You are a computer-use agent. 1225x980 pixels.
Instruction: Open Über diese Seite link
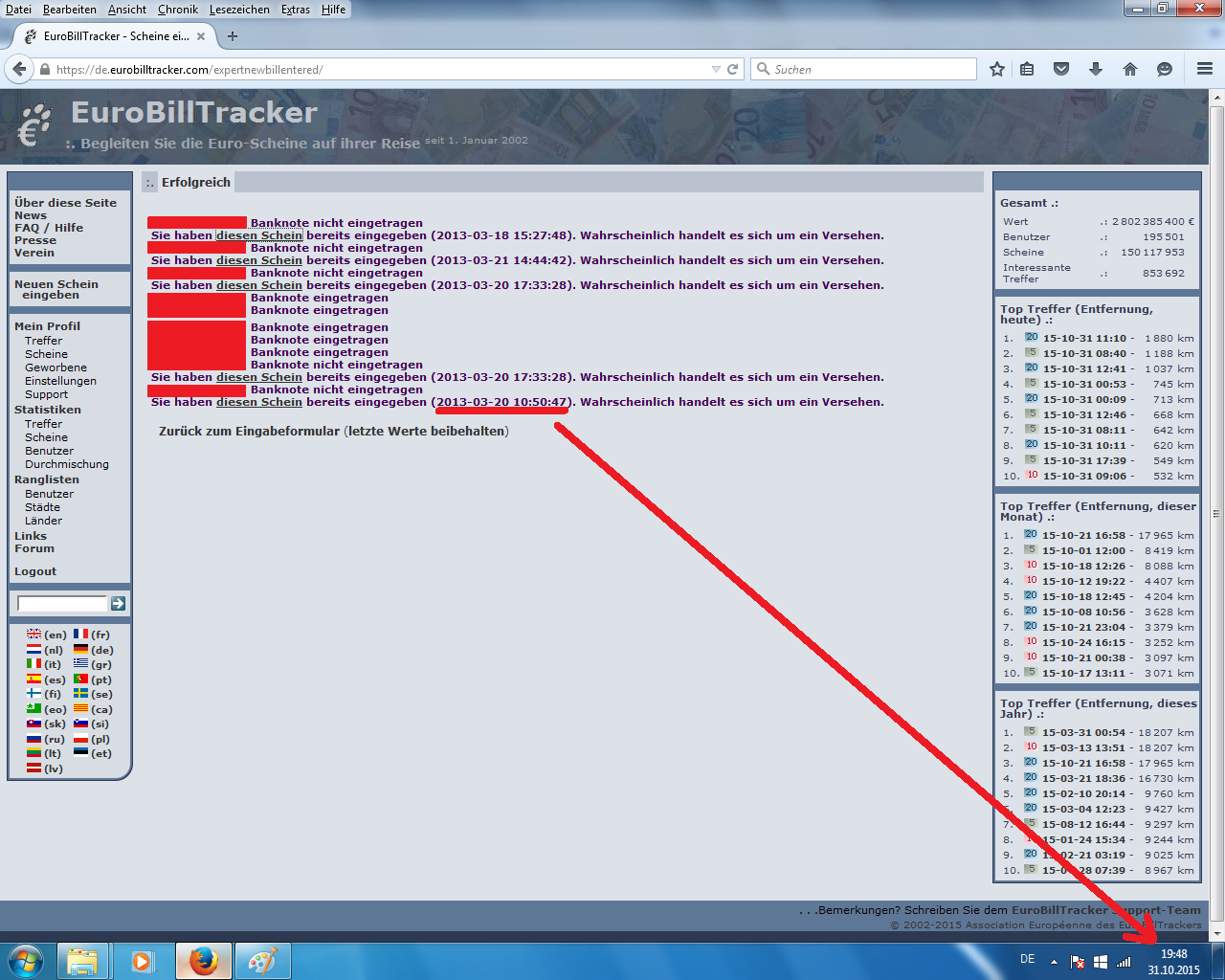[x=65, y=203]
